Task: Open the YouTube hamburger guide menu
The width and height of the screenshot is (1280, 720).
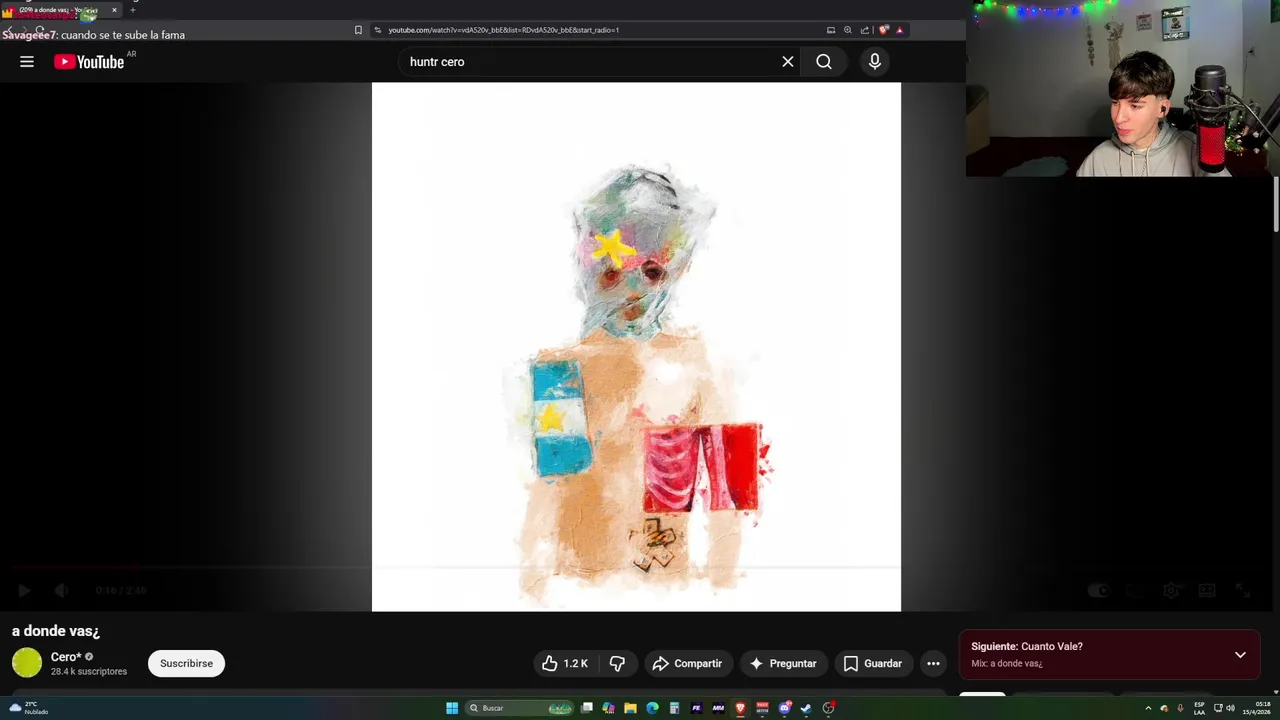Action: [27, 62]
